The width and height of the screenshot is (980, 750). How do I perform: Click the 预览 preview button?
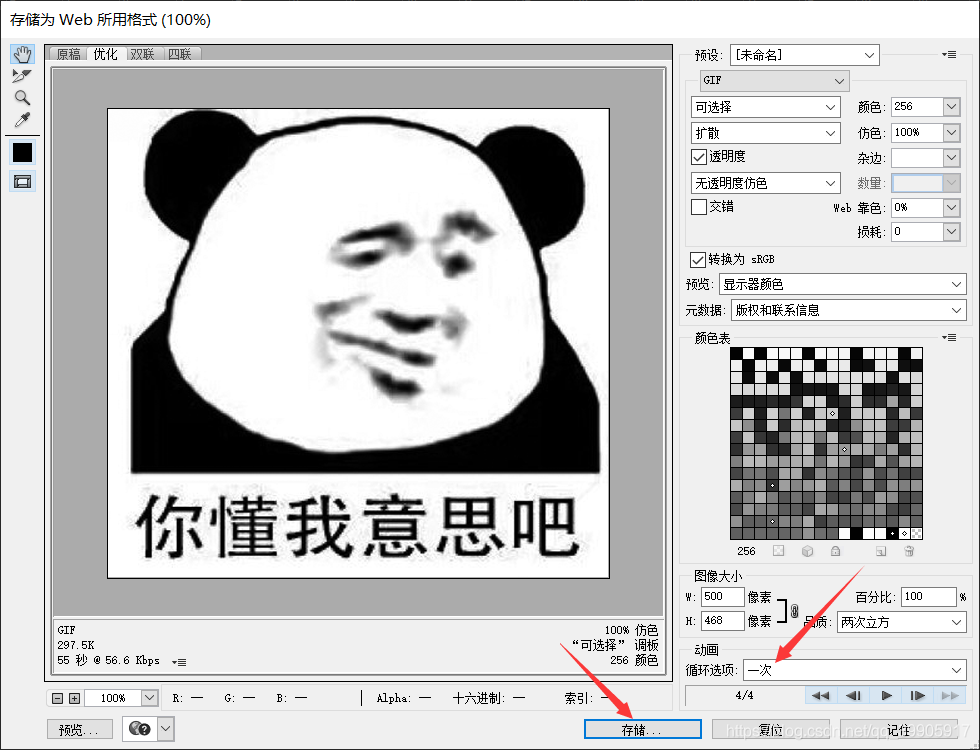point(79,729)
